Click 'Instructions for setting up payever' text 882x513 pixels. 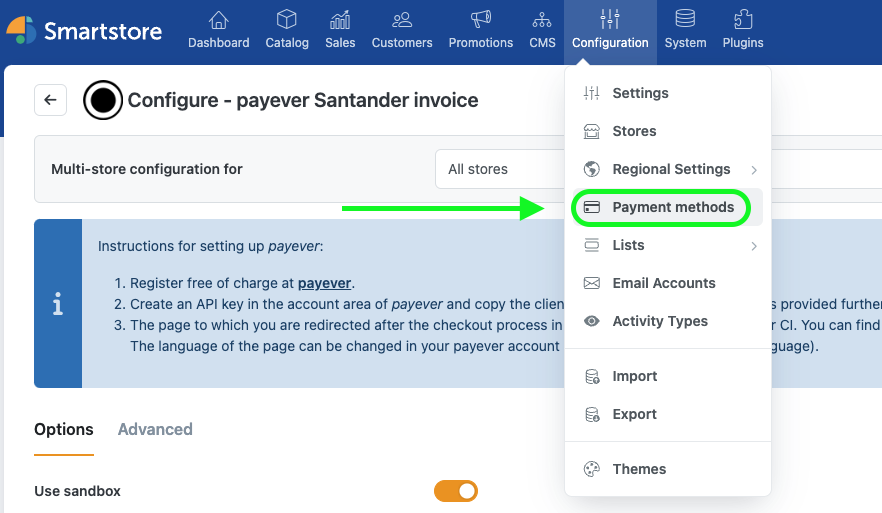click(210, 246)
